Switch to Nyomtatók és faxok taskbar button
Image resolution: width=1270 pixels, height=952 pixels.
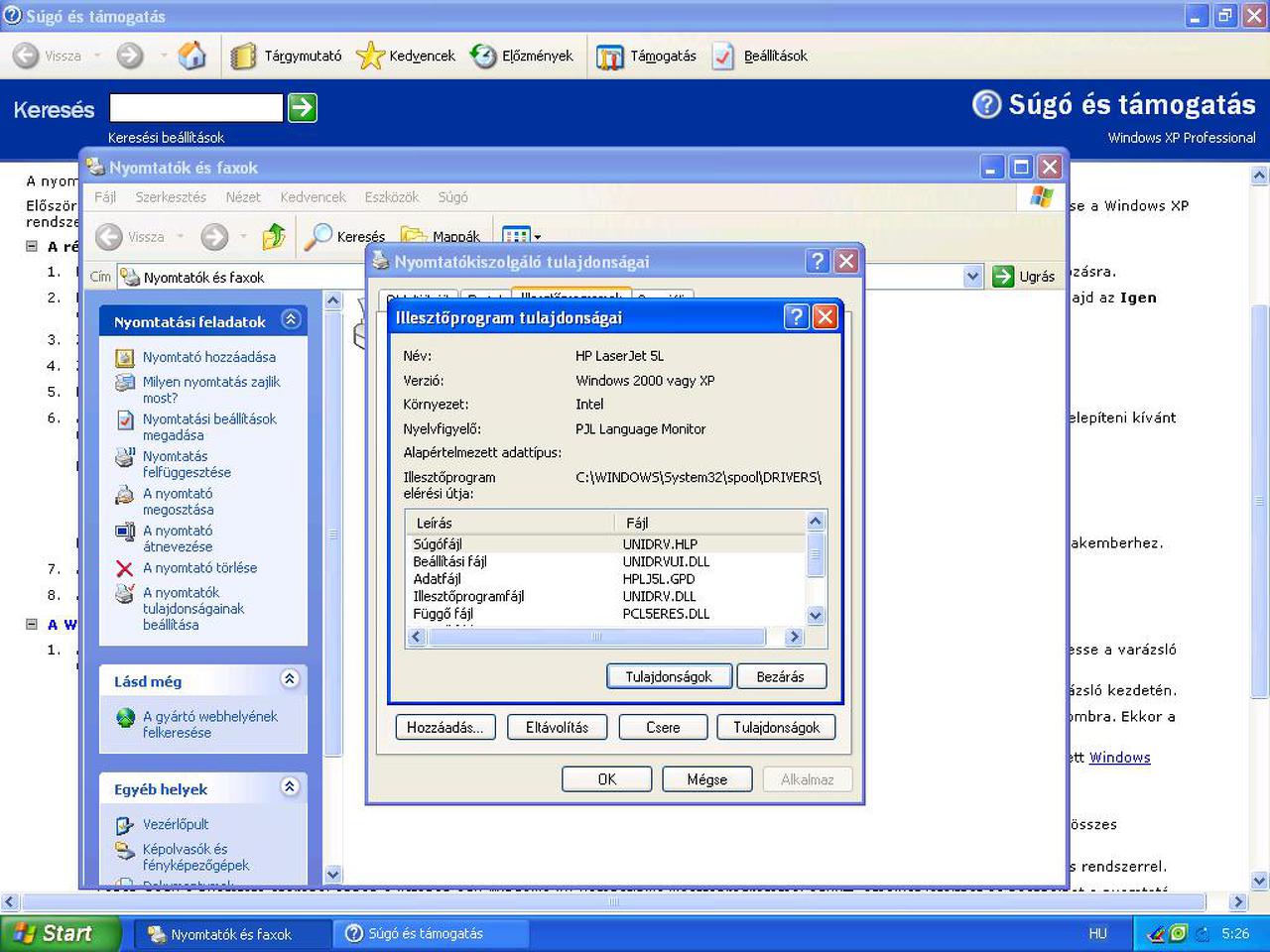[232, 934]
